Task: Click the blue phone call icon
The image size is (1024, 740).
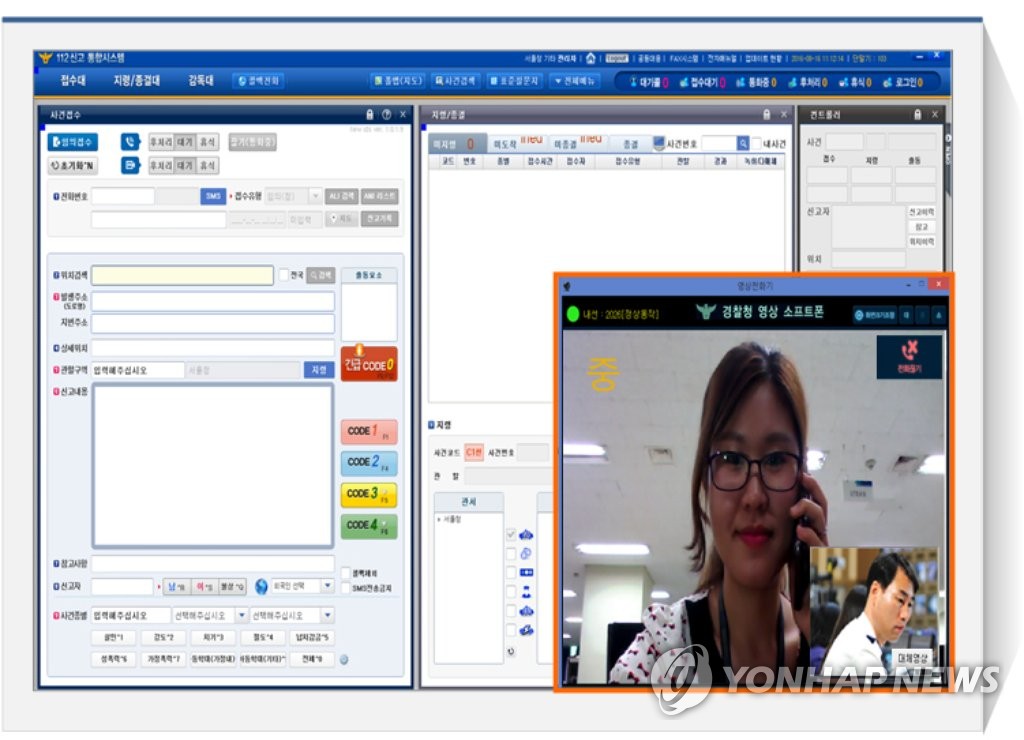Action: click(129, 142)
